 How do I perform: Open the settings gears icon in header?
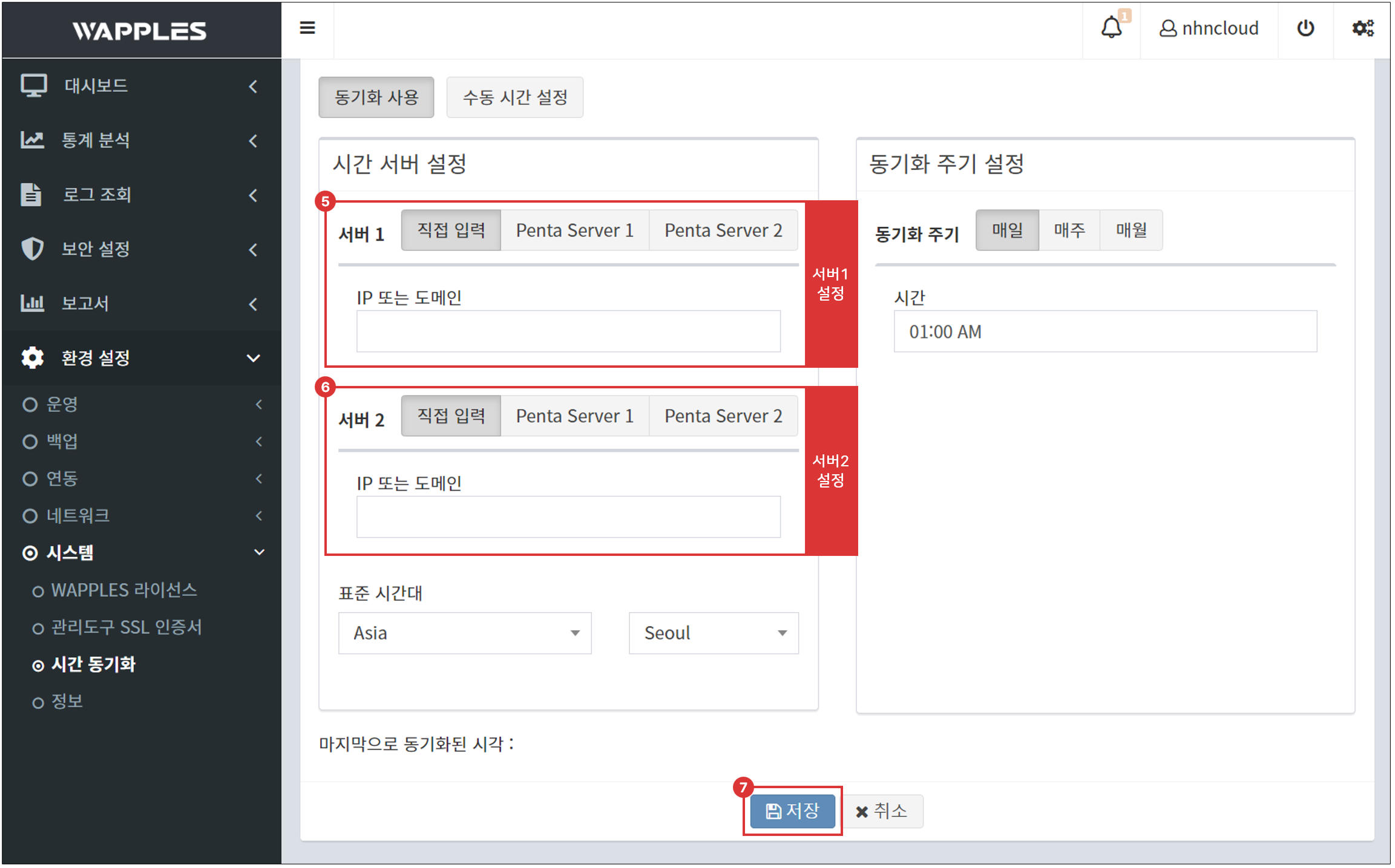click(1362, 28)
